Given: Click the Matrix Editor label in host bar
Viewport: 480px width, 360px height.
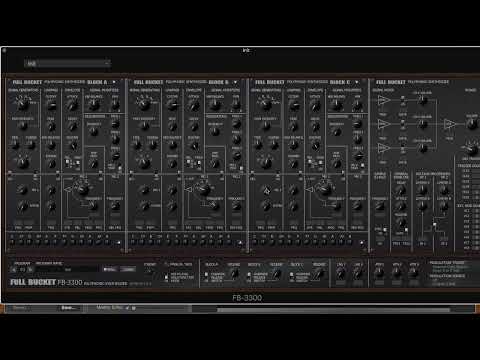Looking at the screenshot, I should click(109, 308).
